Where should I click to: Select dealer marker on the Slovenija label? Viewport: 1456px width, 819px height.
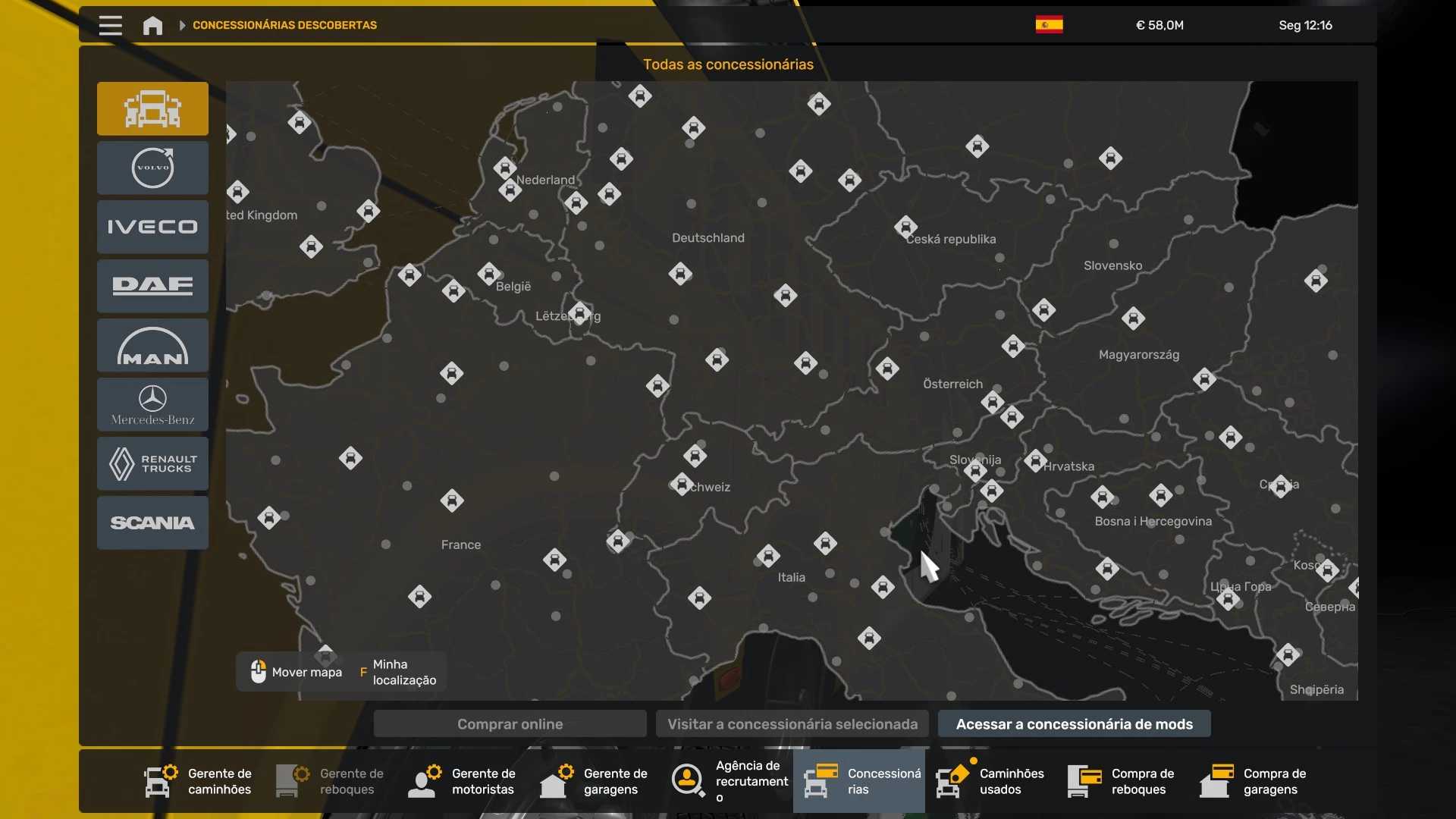(x=975, y=470)
